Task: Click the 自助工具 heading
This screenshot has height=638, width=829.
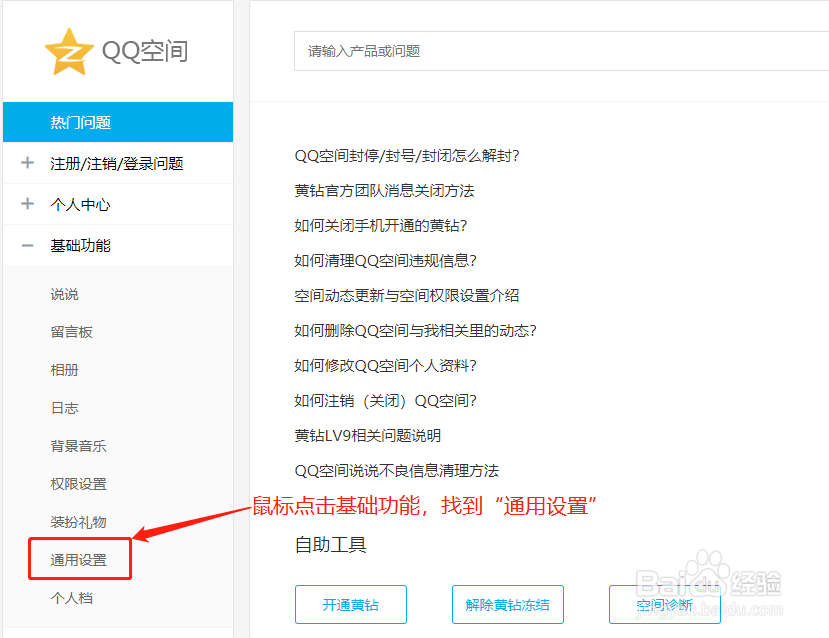Action: tap(330, 544)
